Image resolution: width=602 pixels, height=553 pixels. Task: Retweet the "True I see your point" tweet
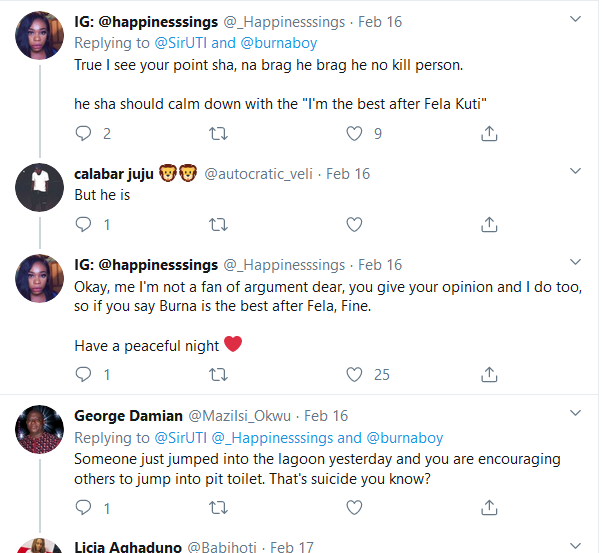217,133
